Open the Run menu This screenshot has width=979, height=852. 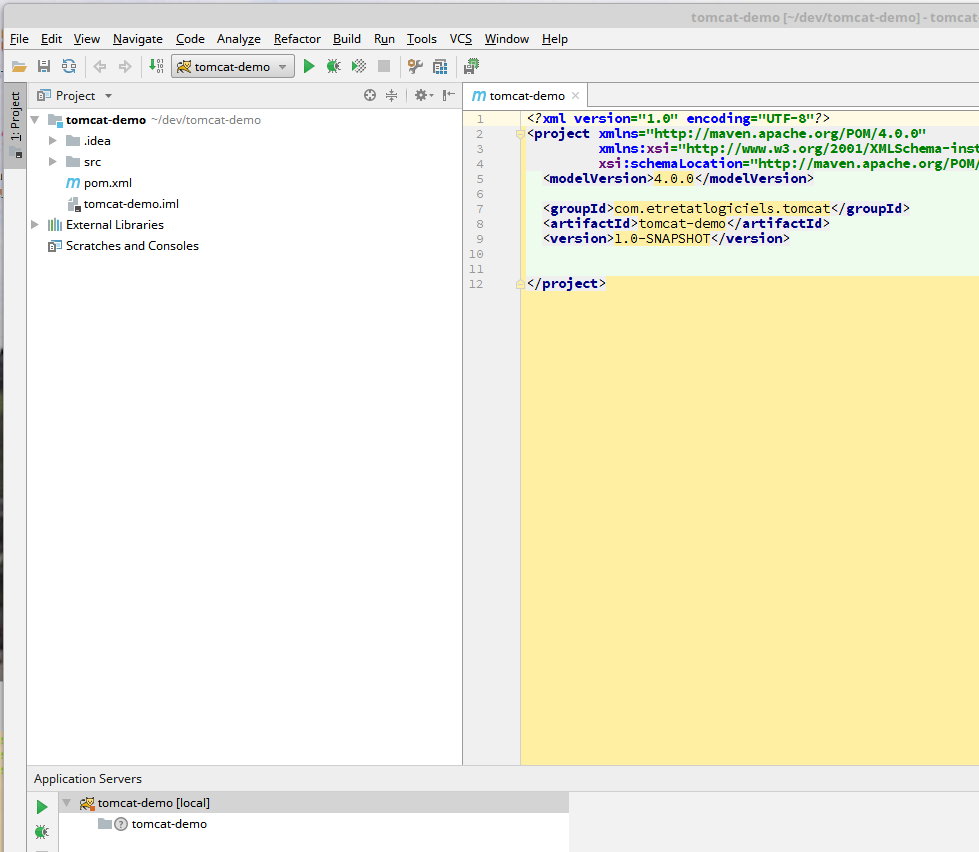[x=384, y=39]
